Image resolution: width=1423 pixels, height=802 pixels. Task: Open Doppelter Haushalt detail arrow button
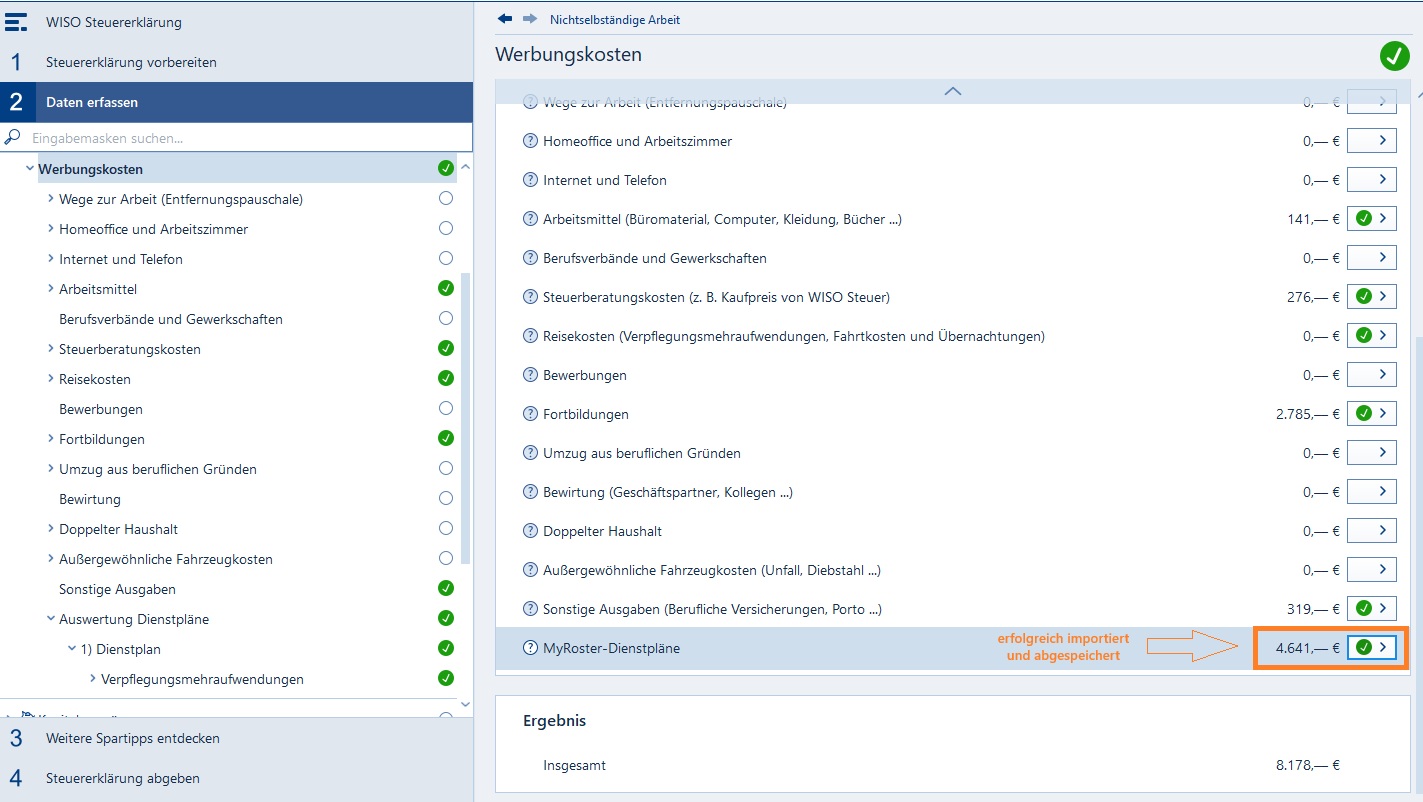pyautogui.click(x=1371, y=530)
